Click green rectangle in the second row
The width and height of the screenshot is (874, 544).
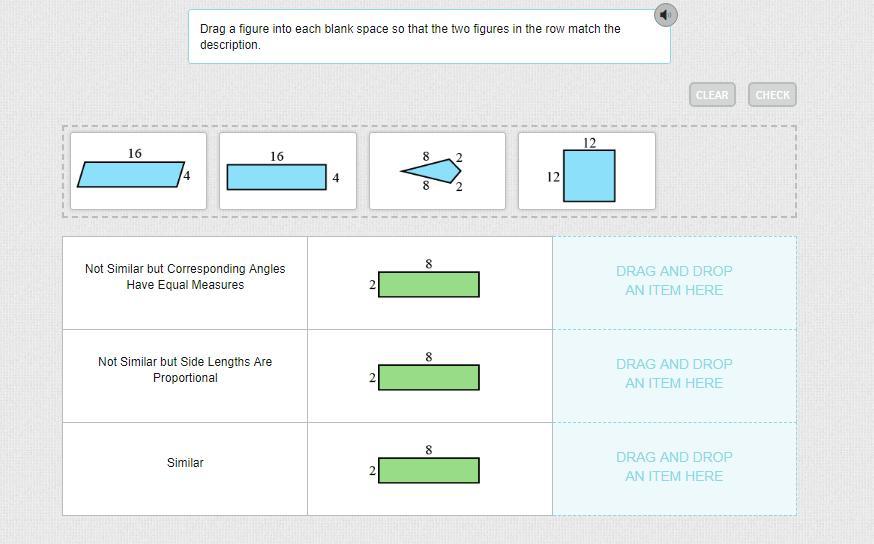pos(428,378)
